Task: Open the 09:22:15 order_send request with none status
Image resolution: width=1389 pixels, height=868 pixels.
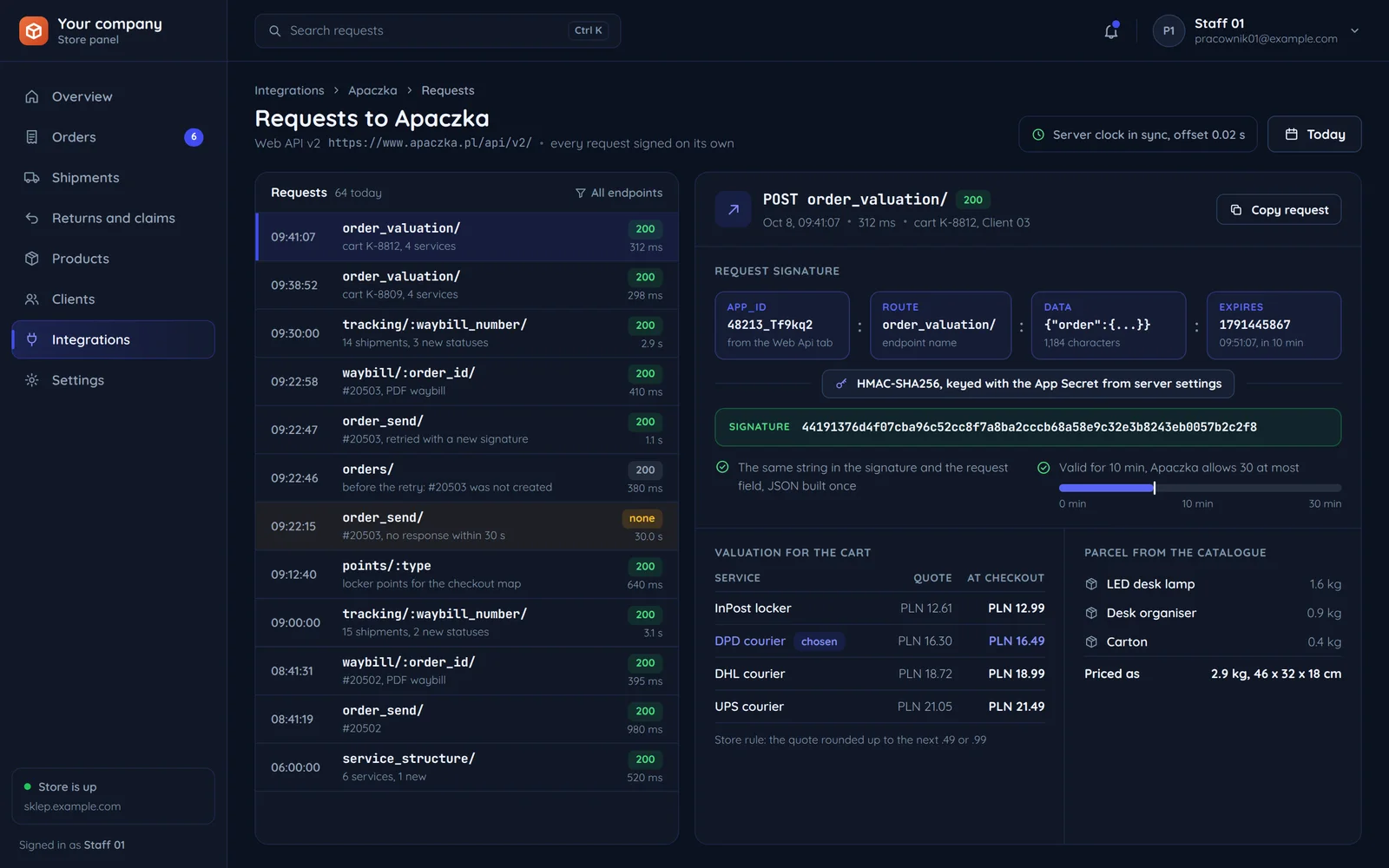Action: coord(467,526)
